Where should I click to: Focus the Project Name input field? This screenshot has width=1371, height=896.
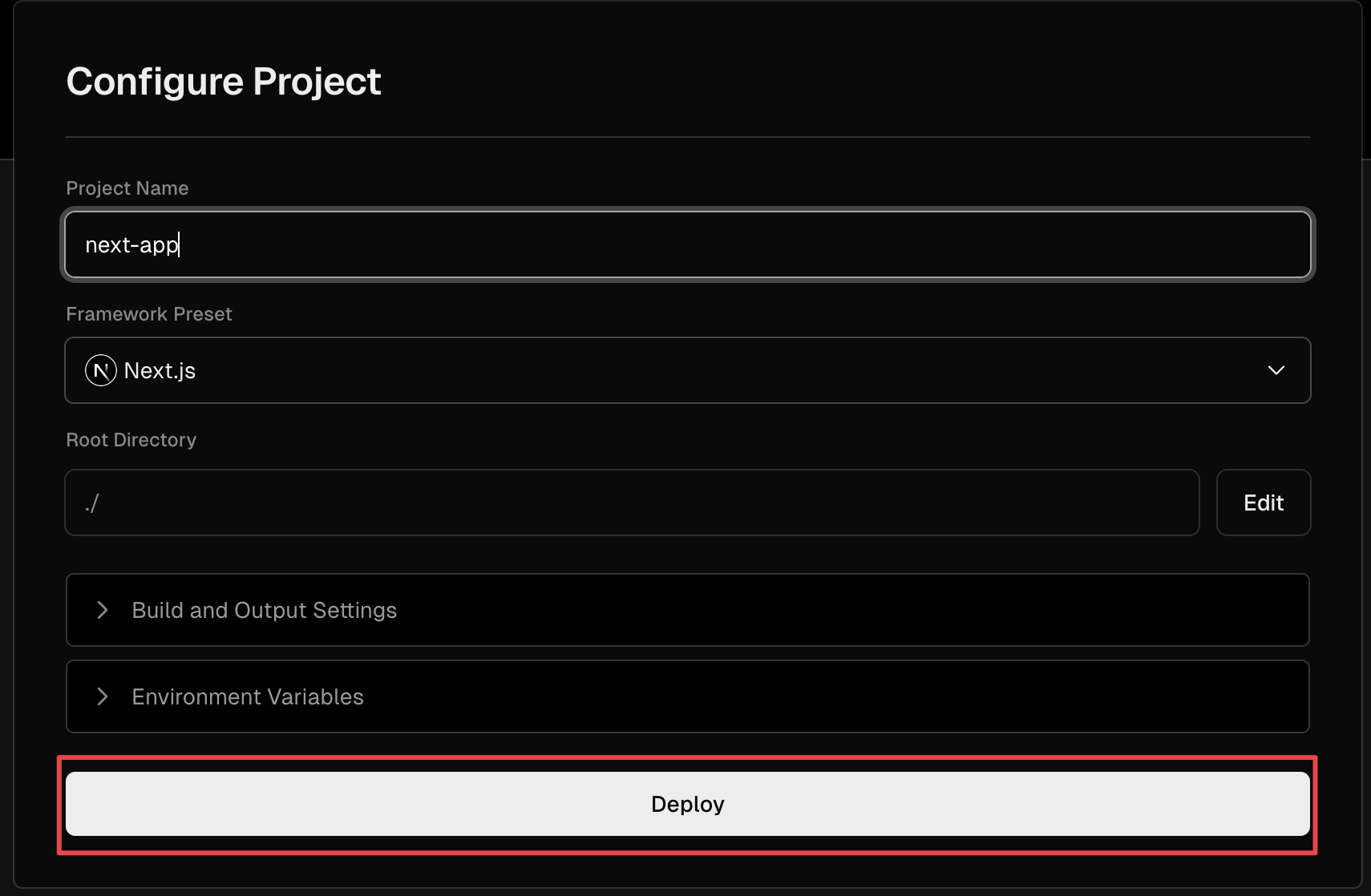(688, 244)
